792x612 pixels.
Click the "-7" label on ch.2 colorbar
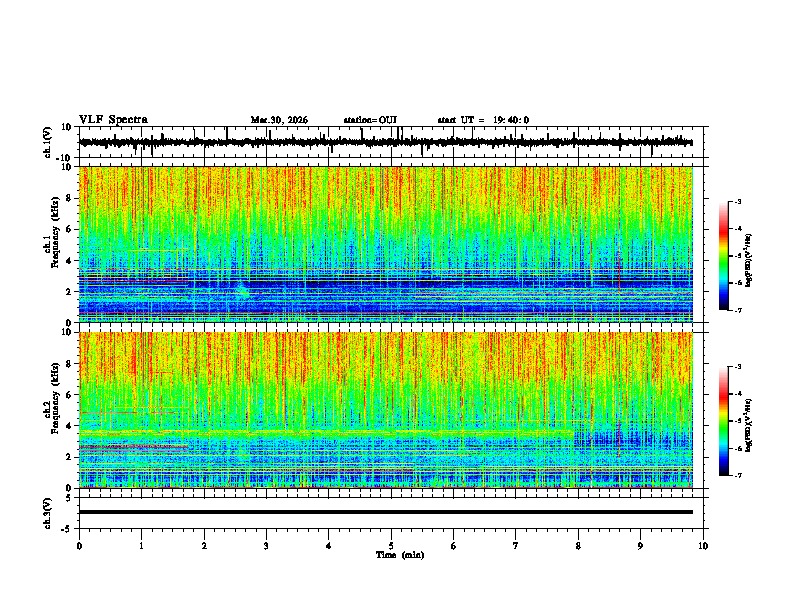738,475
